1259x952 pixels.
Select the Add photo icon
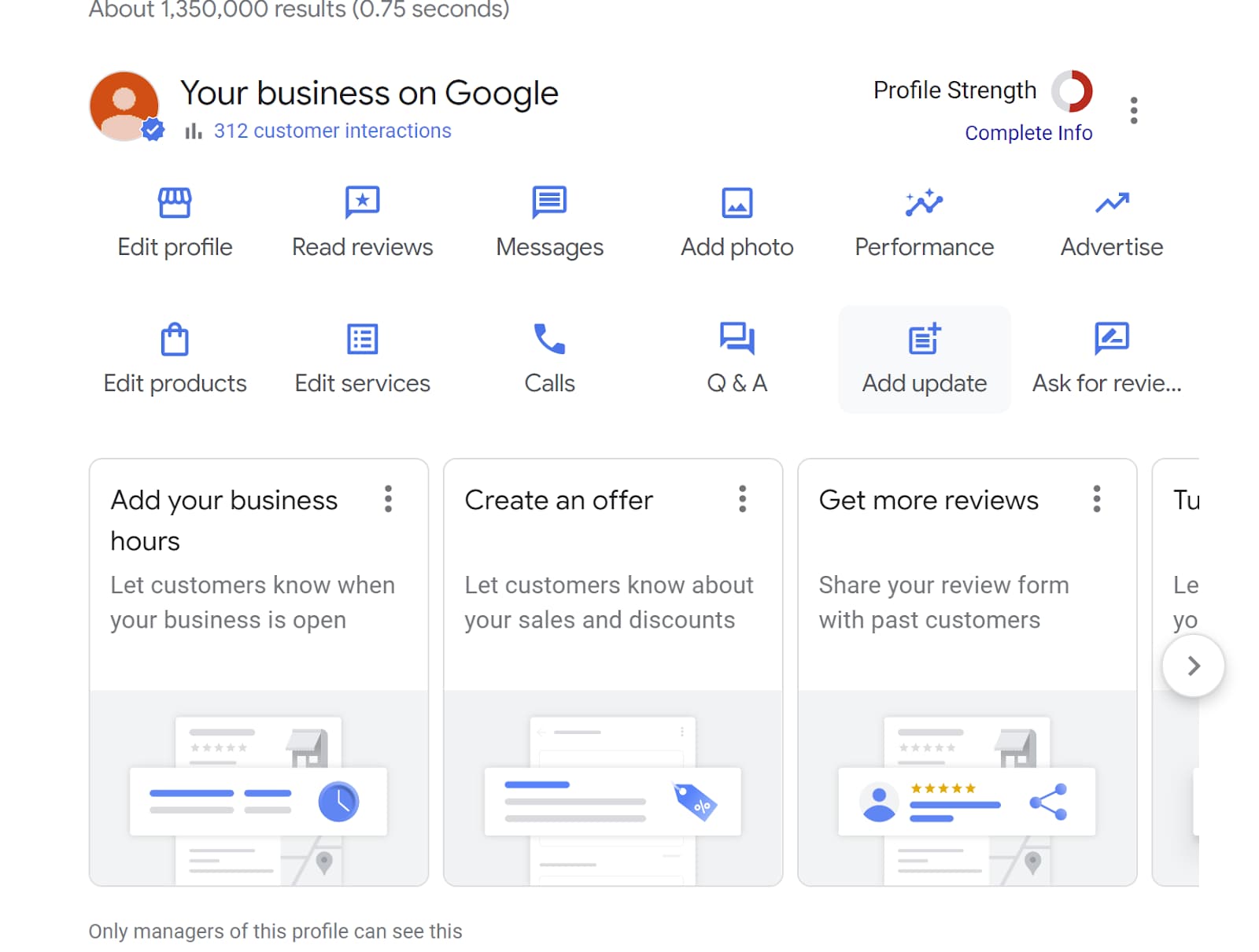[737, 203]
